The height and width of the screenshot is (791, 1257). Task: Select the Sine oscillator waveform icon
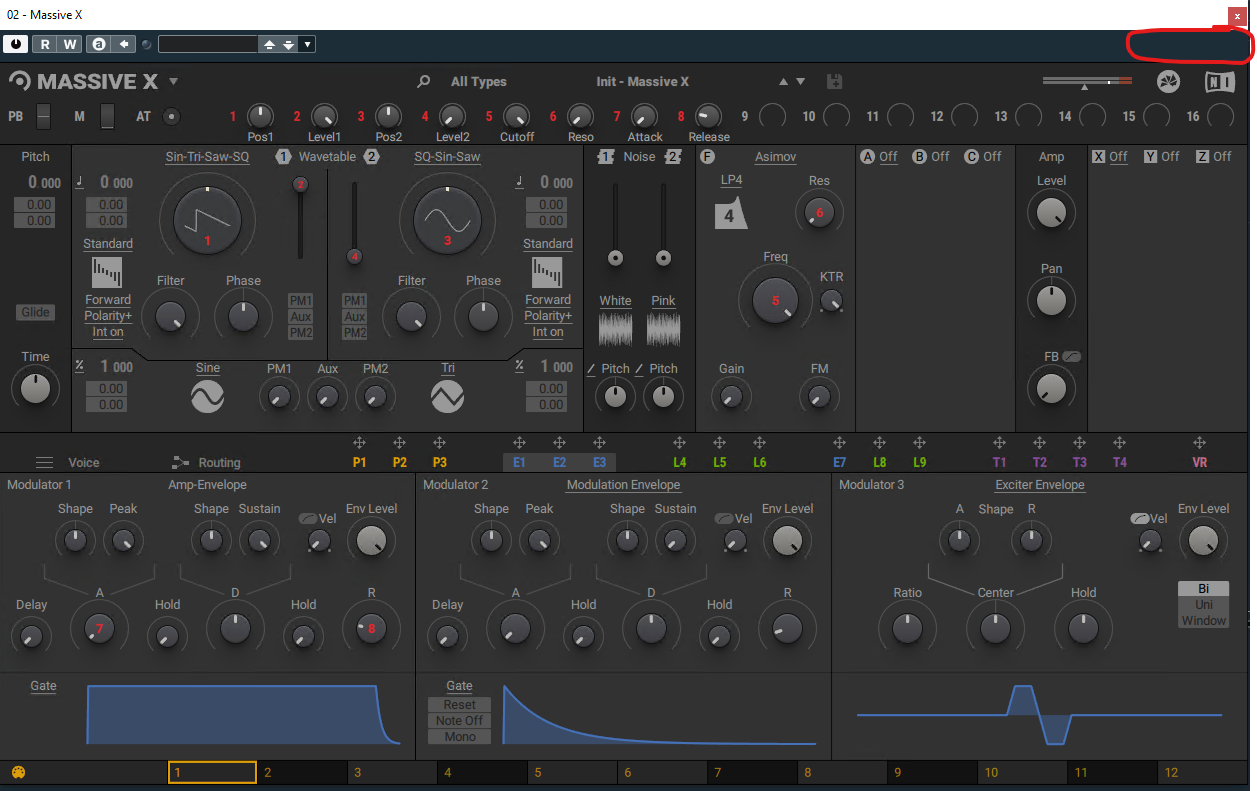pos(208,398)
